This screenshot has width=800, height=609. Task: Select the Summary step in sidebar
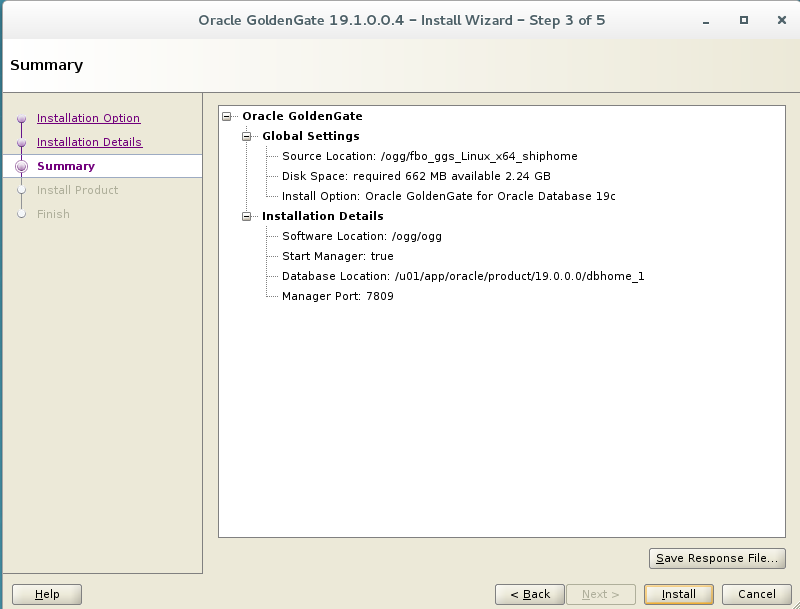(x=66, y=166)
